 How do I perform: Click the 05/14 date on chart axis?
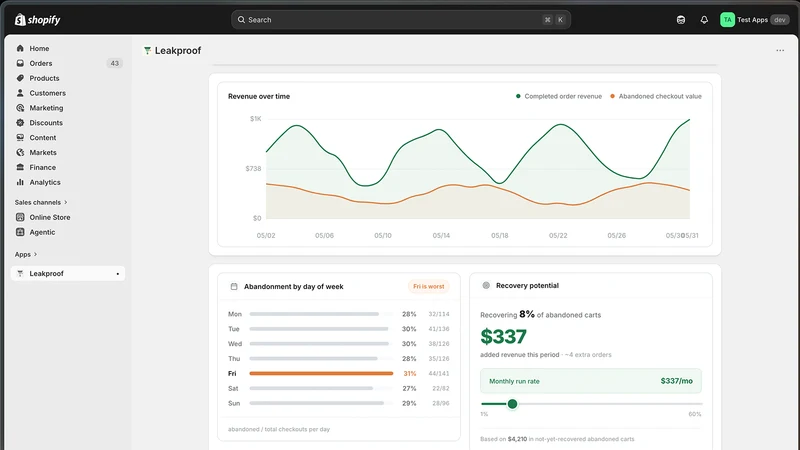pos(441,235)
